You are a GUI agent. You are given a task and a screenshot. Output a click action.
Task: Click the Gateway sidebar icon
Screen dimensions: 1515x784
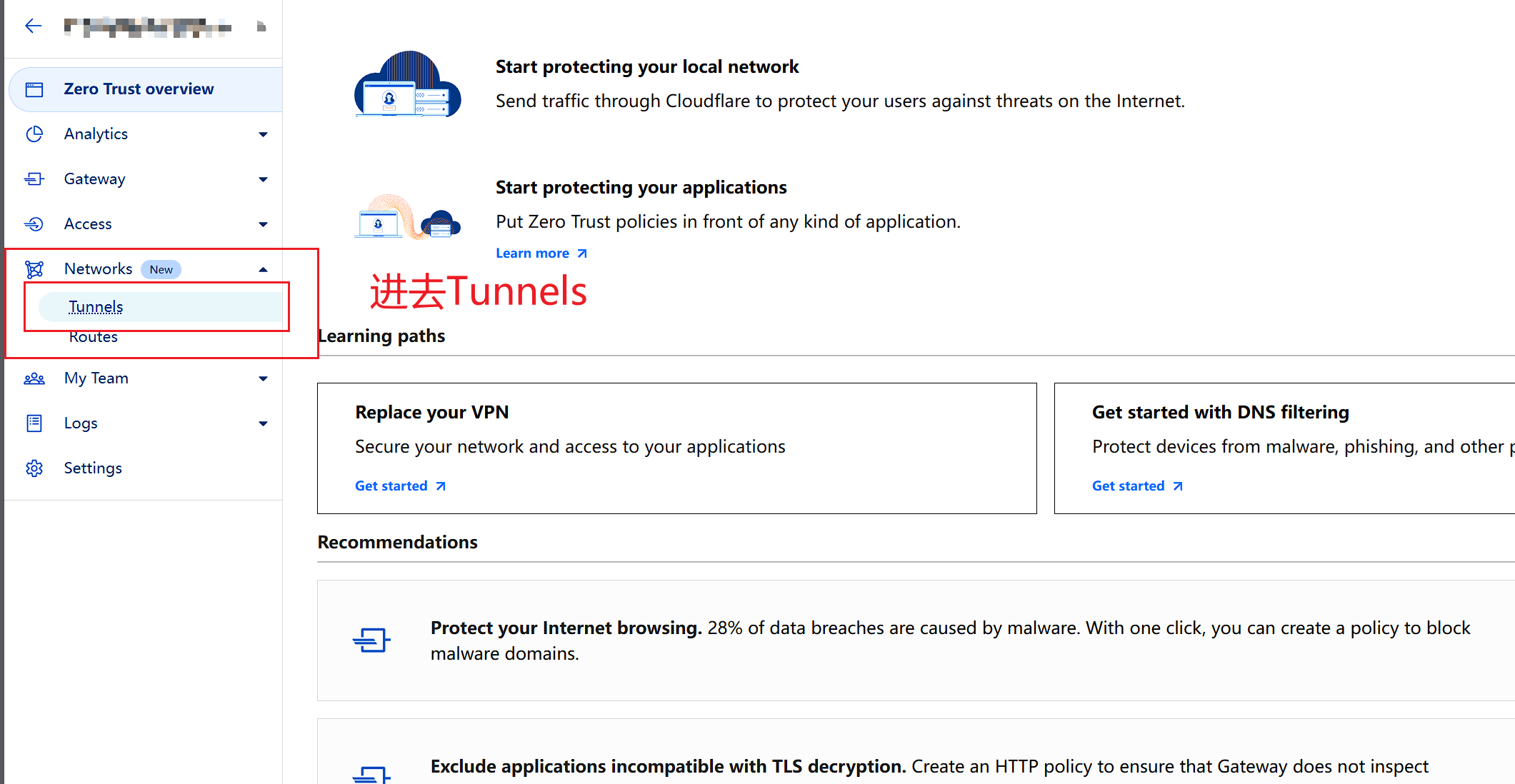[34, 179]
